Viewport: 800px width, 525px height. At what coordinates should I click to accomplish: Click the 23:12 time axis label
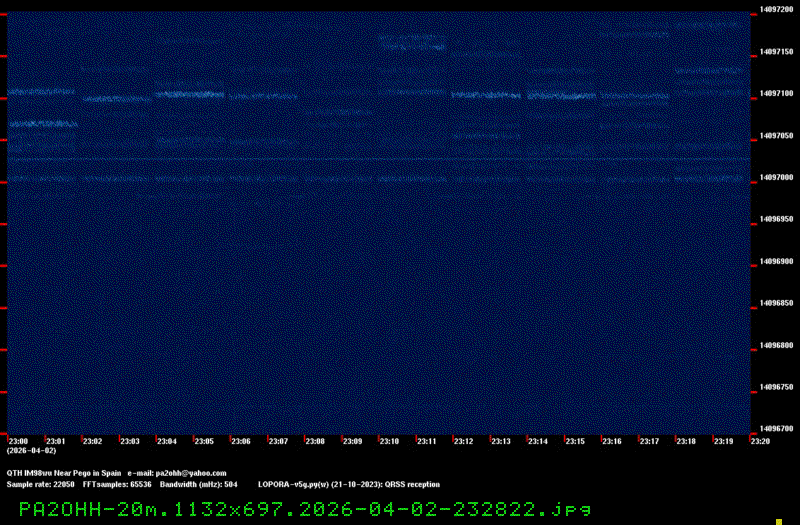464,441
